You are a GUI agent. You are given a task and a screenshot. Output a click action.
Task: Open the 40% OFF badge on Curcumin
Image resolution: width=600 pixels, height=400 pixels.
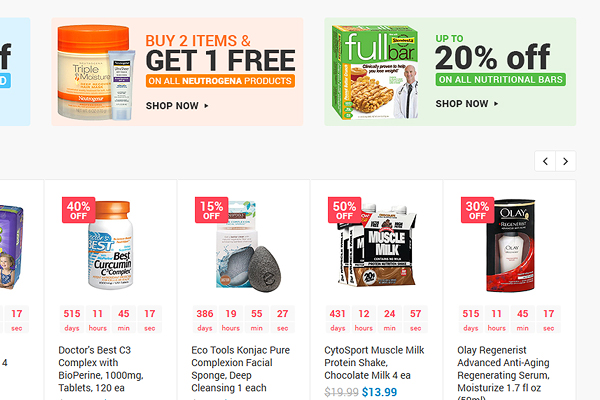pos(78,210)
